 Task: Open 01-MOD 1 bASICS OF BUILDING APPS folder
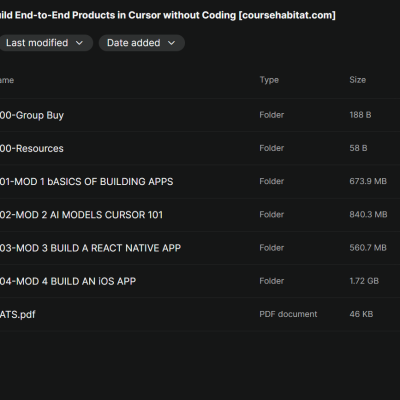(86, 182)
